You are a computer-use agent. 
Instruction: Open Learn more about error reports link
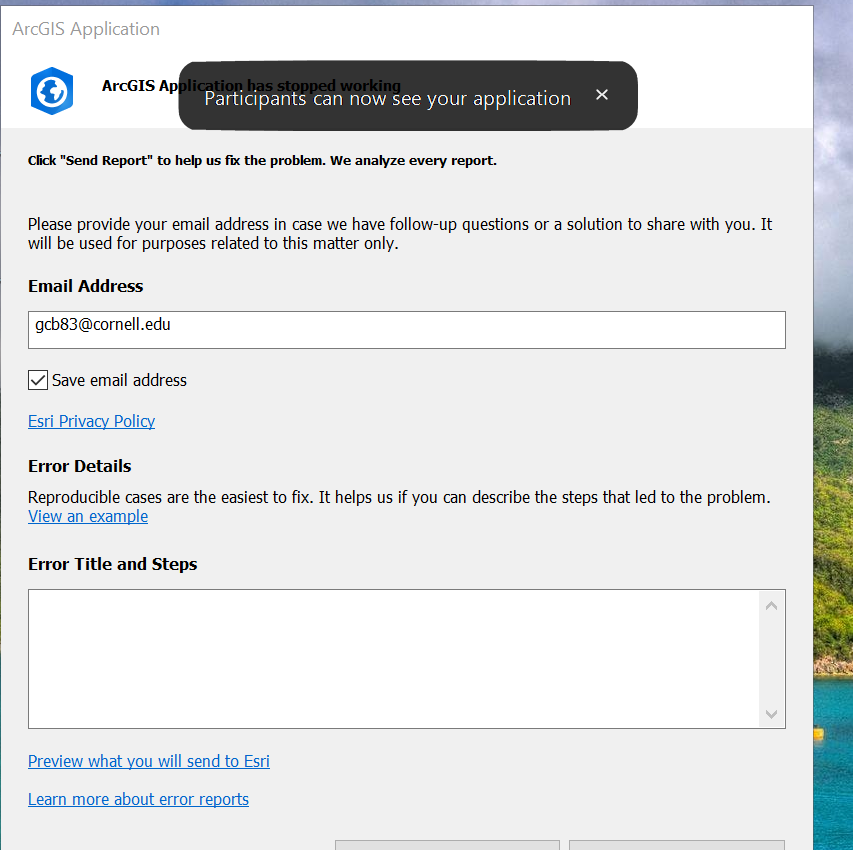pyautogui.click(x=138, y=799)
